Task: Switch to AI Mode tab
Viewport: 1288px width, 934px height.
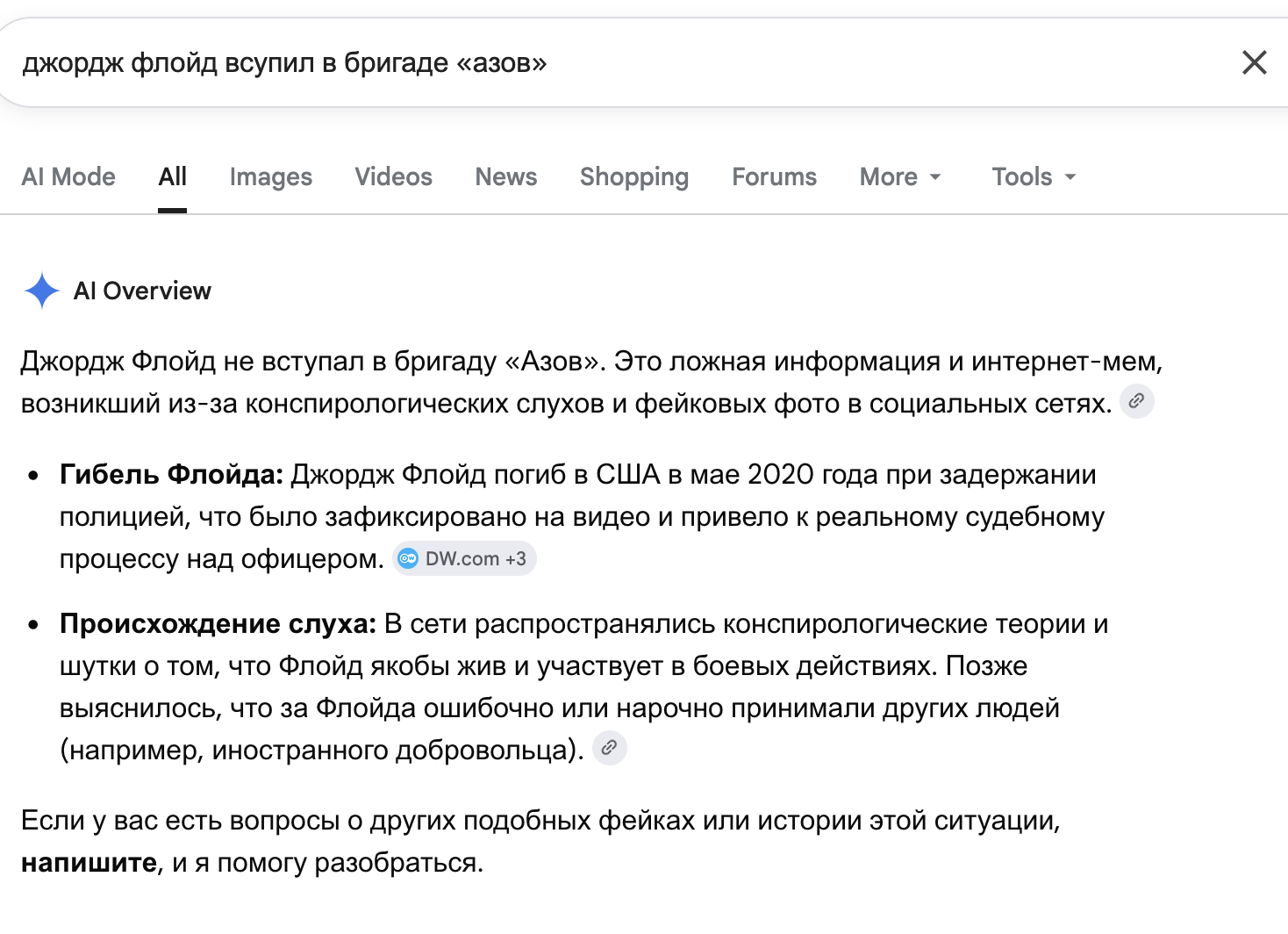Action: coord(68,176)
